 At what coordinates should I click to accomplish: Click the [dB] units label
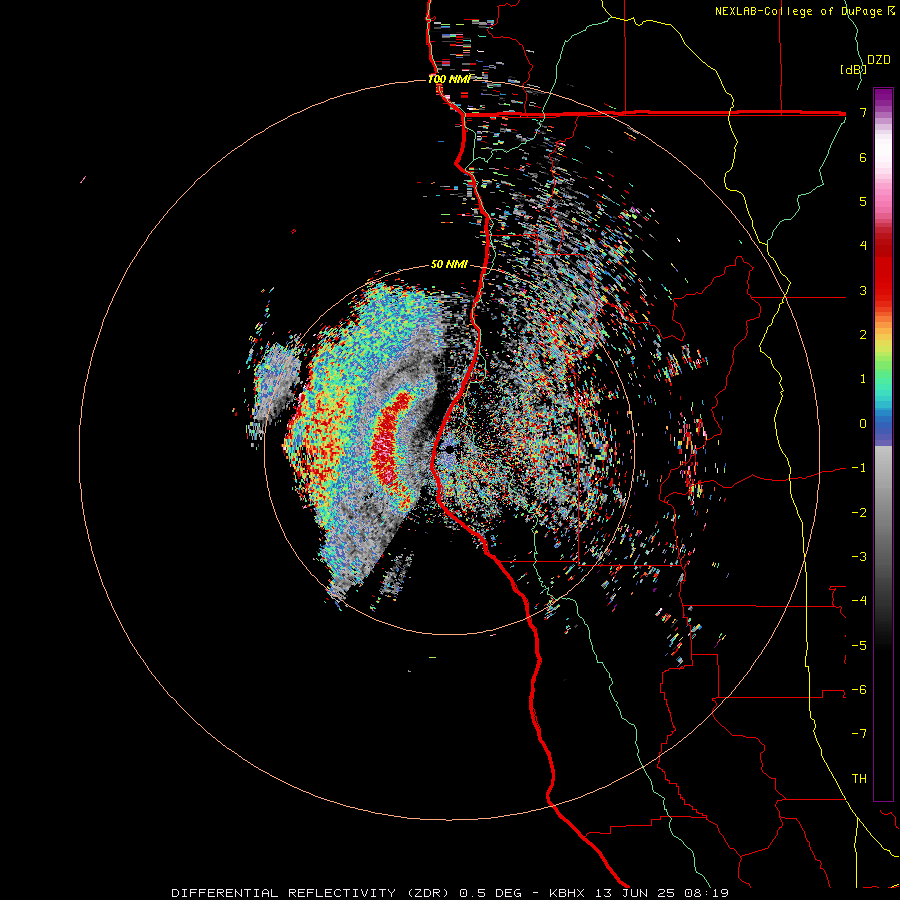coord(853,69)
